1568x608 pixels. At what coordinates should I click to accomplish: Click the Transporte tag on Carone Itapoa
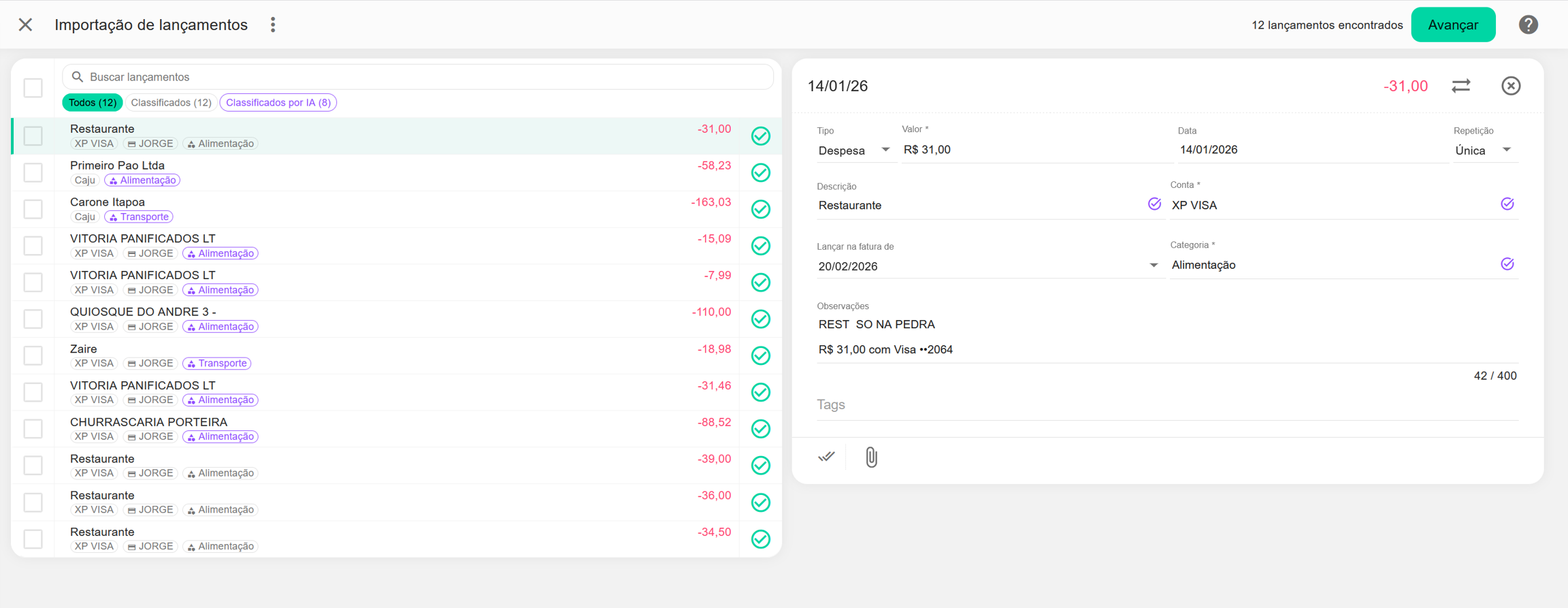[139, 217]
